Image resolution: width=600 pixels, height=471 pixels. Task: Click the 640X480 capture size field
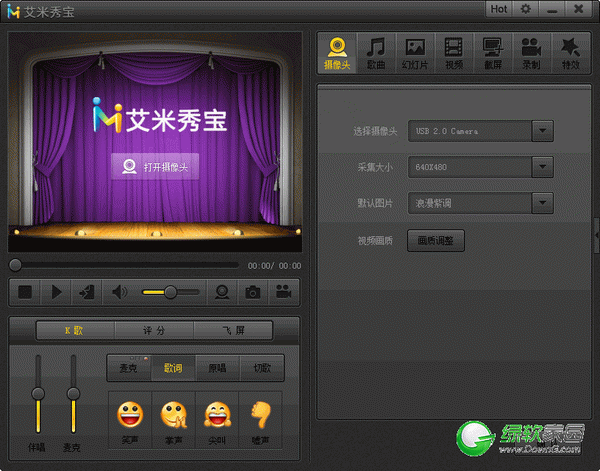tap(481, 167)
